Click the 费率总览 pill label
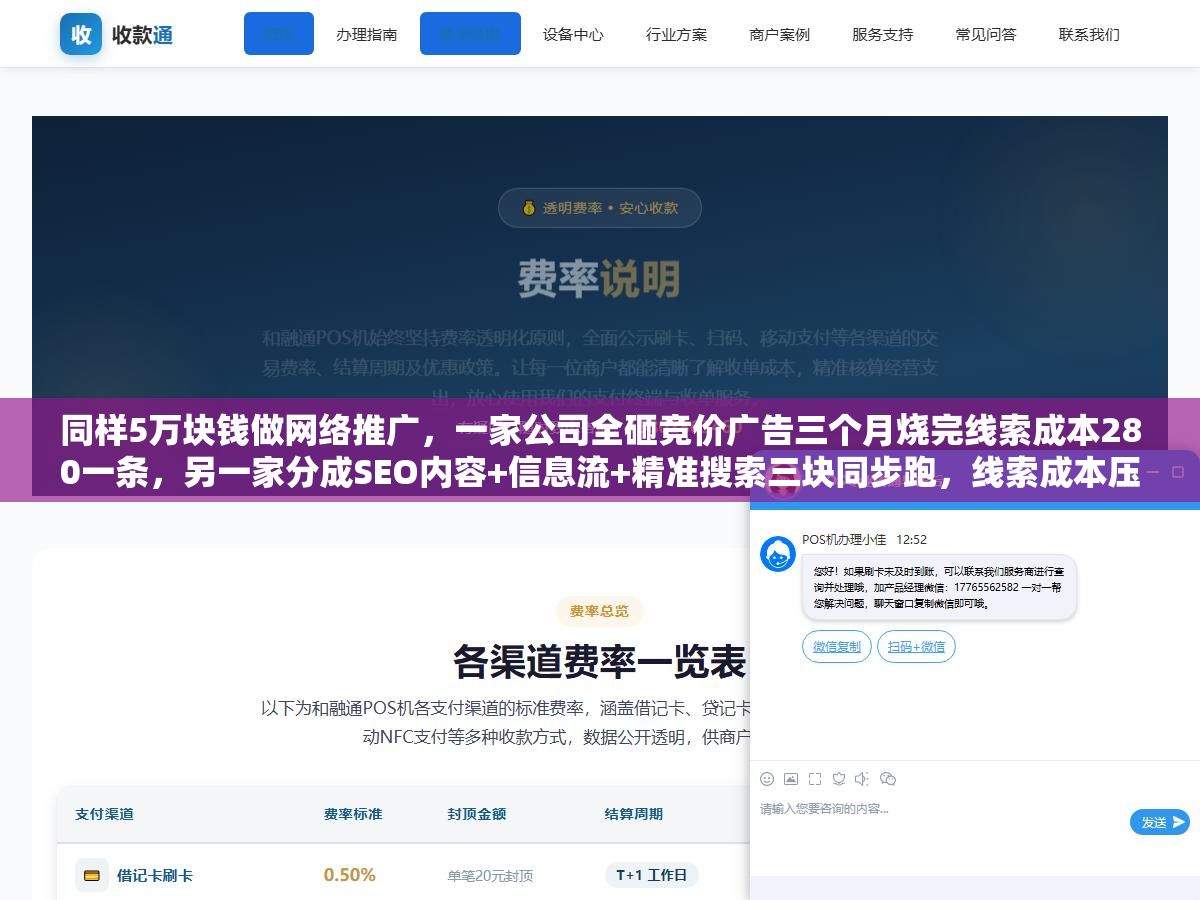The image size is (1200, 900). pyautogui.click(x=600, y=611)
